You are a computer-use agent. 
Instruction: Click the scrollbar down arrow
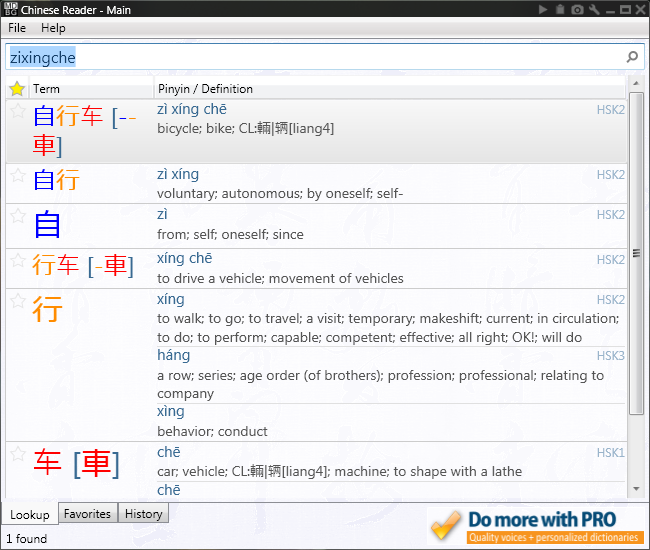coord(636,489)
